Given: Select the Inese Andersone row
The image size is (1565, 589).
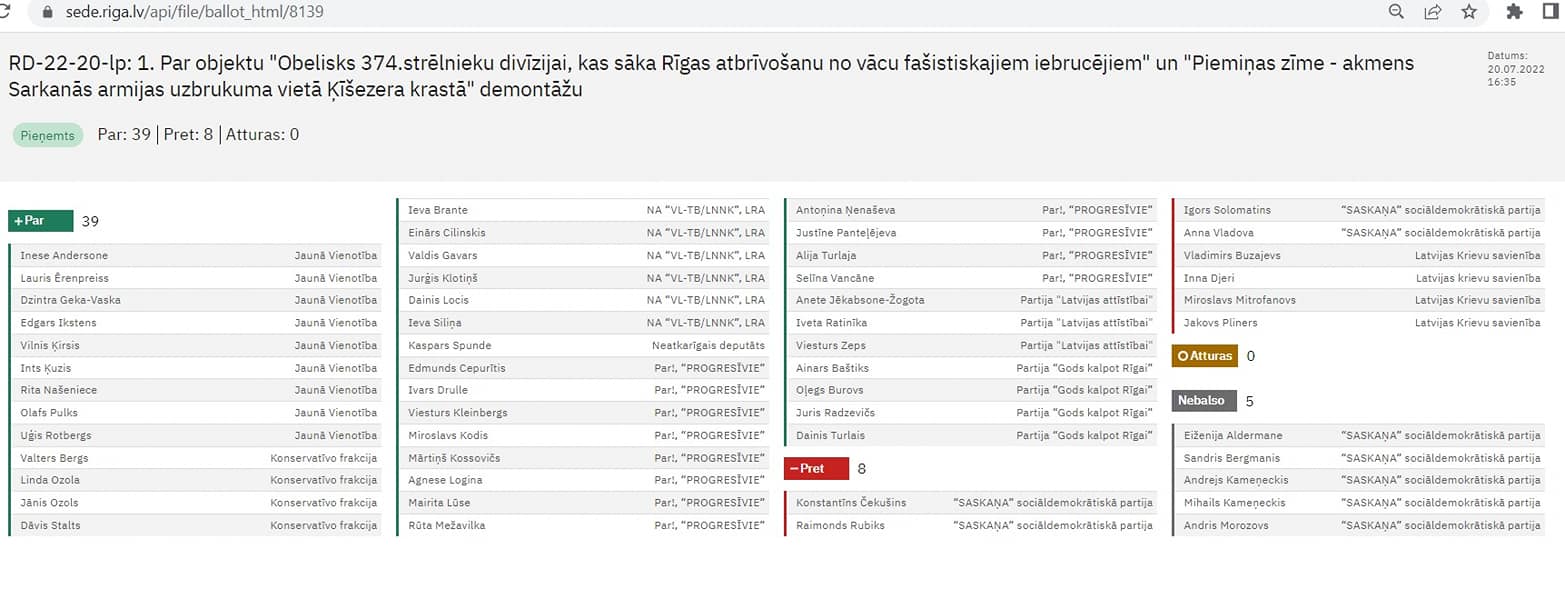Looking at the screenshot, I should (x=196, y=255).
